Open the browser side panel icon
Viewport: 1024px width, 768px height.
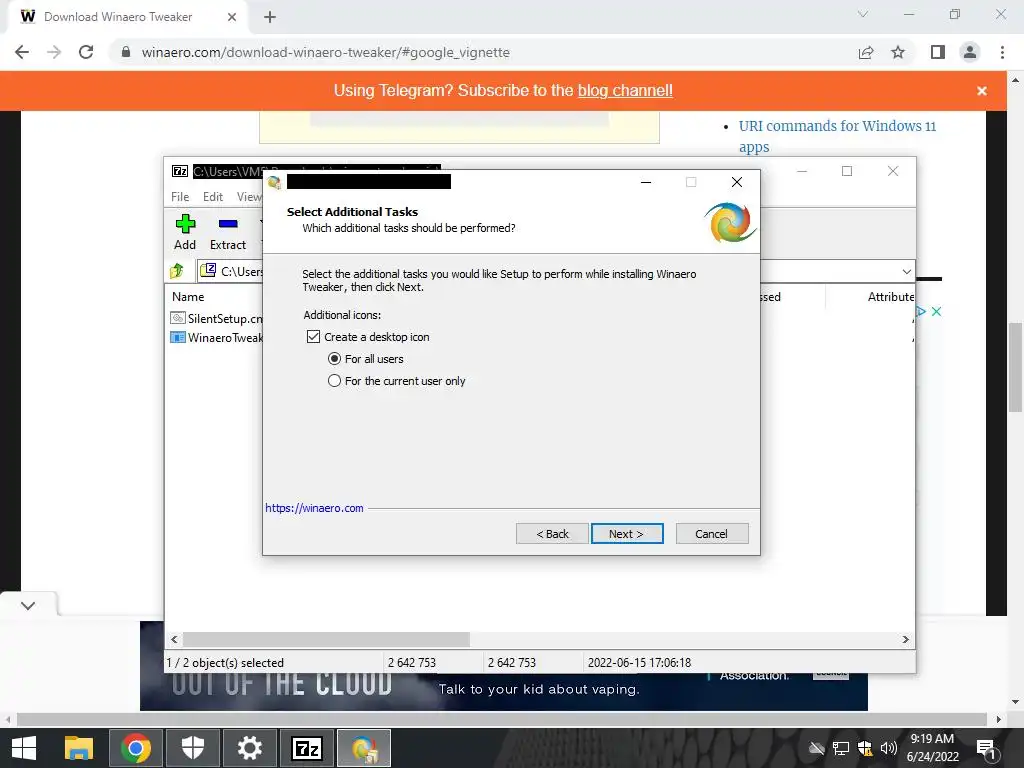(938, 52)
